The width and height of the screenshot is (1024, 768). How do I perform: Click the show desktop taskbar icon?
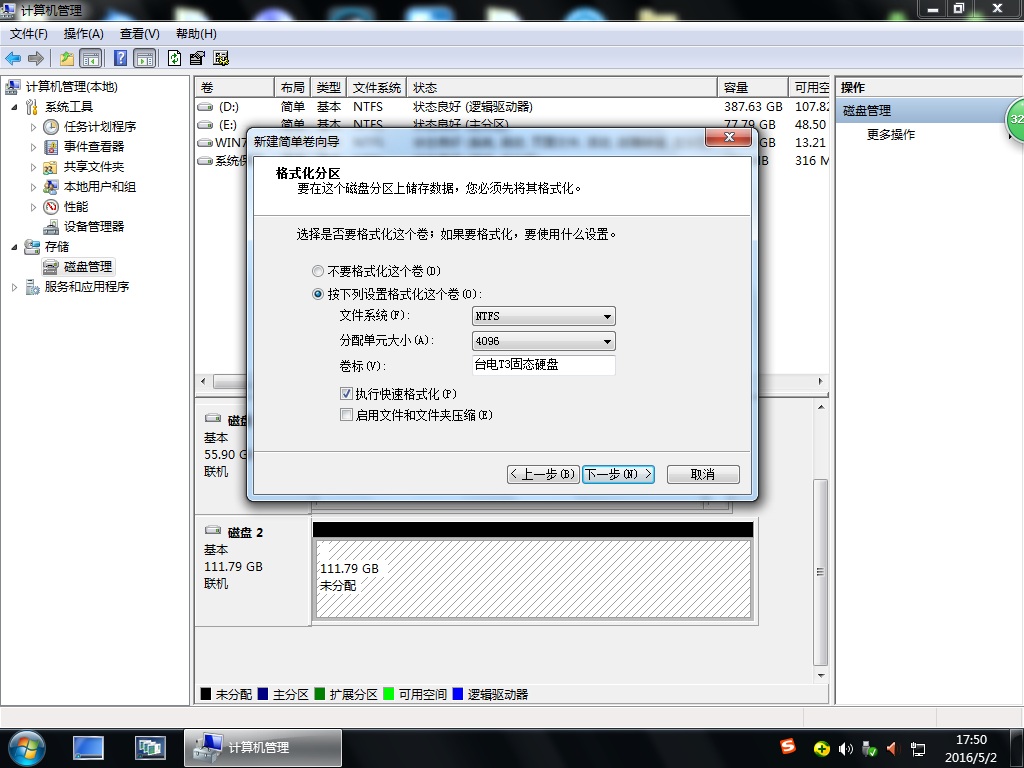88,748
